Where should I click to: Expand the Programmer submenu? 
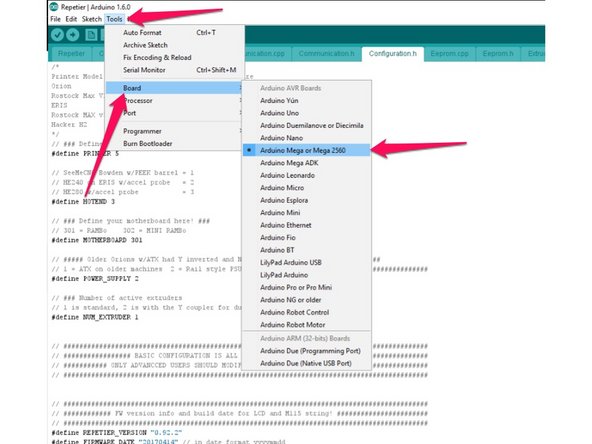point(174,131)
